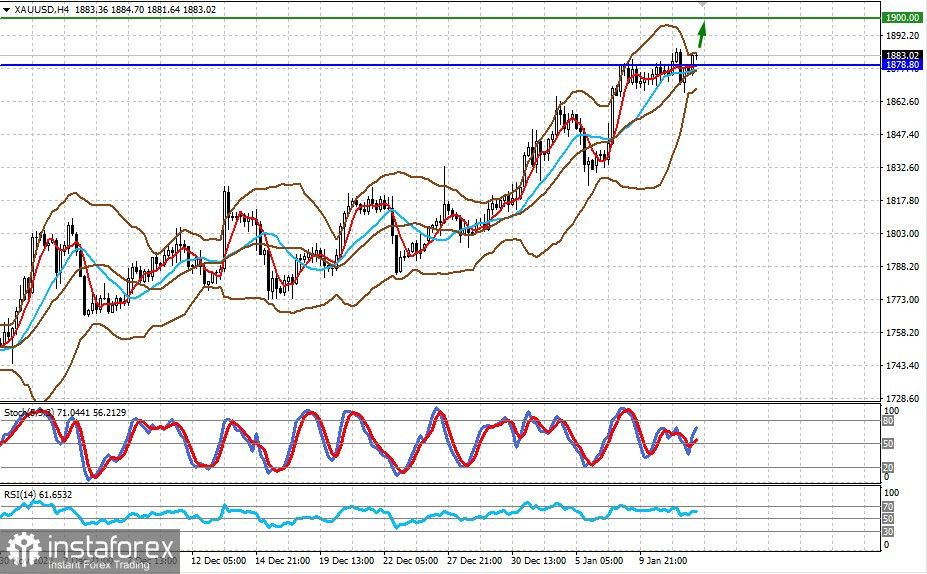This screenshot has width=927, height=574.
Task: Click the 1788.20 price axis label
Action: pyautogui.click(x=902, y=267)
